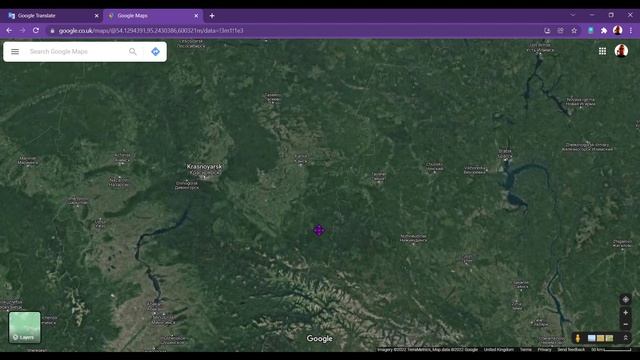Open the blue extension icon in the toolbar

[x=590, y=31]
